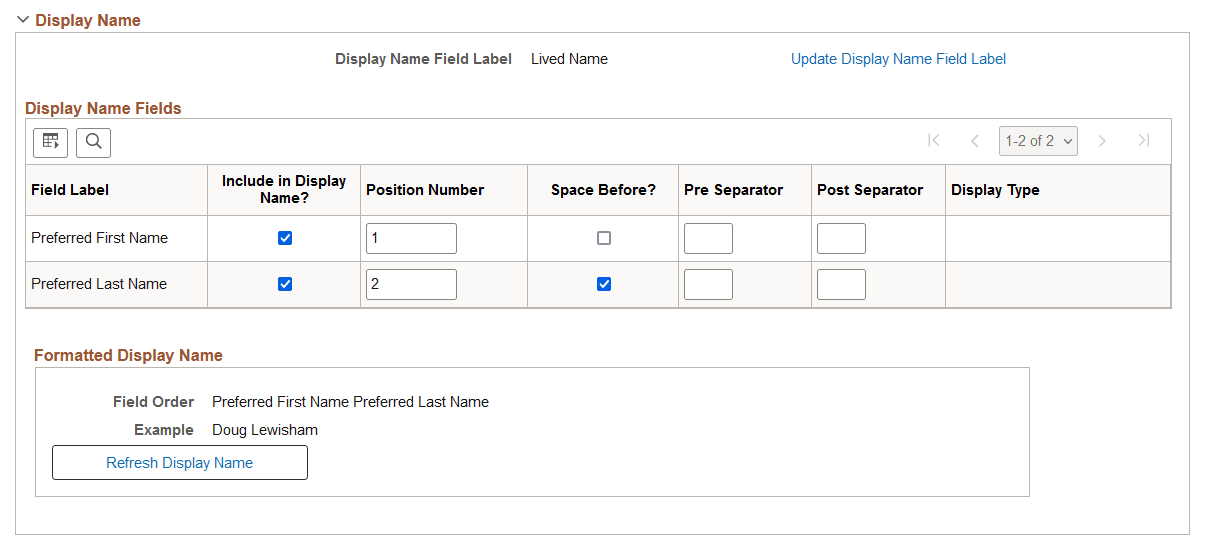The image size is (1216, 549).
Task: Go to first page of grid rows
Action: tap(934, 141)
